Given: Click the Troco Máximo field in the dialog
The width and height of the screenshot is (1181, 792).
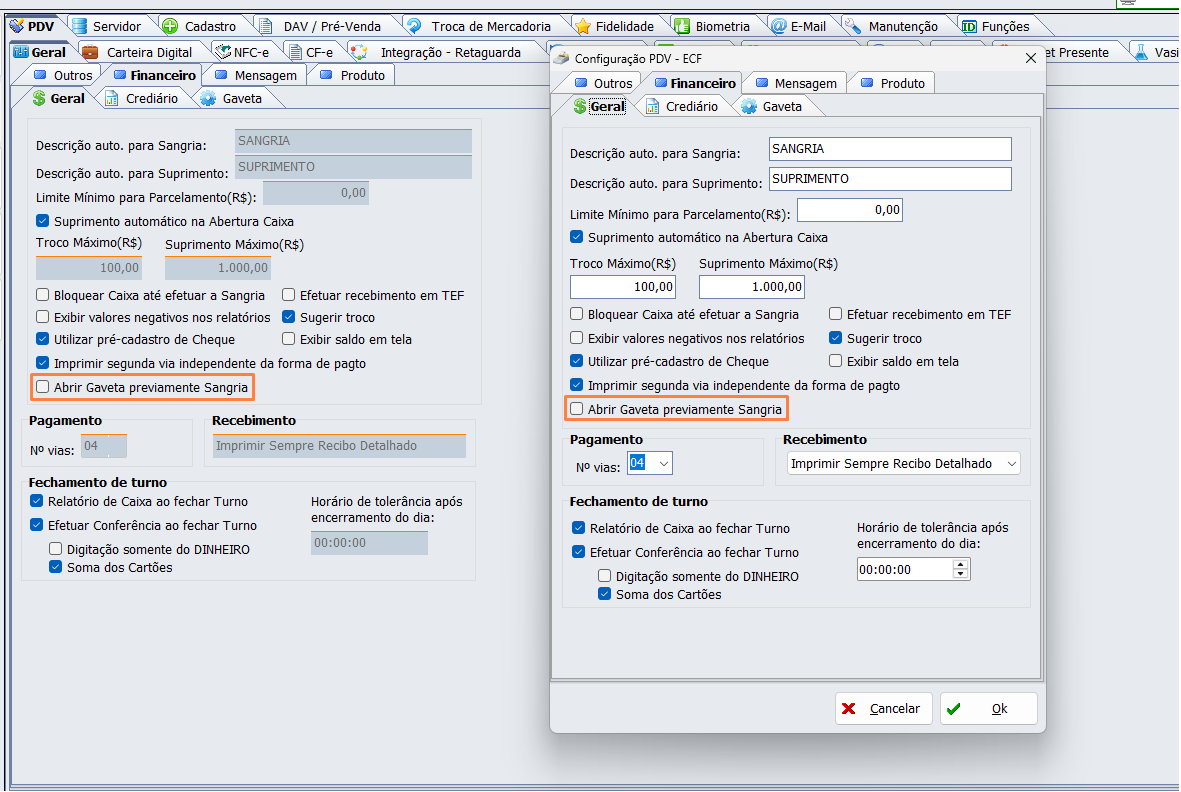Looking at the screenshot, I should (x=623, y=287).
